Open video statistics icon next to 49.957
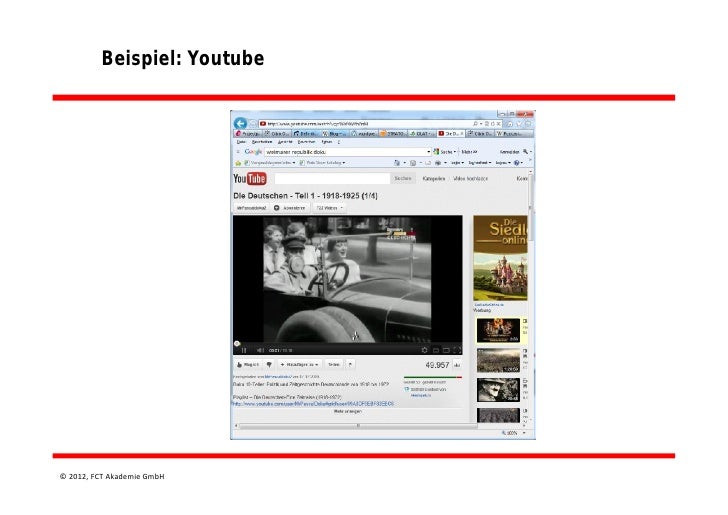 coord(457,365)
